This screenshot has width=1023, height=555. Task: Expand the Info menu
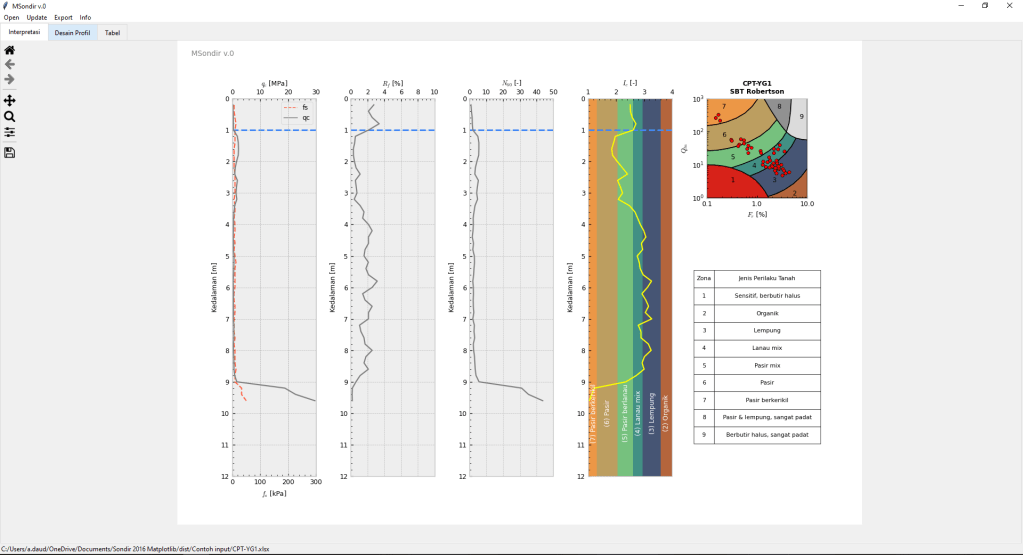85,18
